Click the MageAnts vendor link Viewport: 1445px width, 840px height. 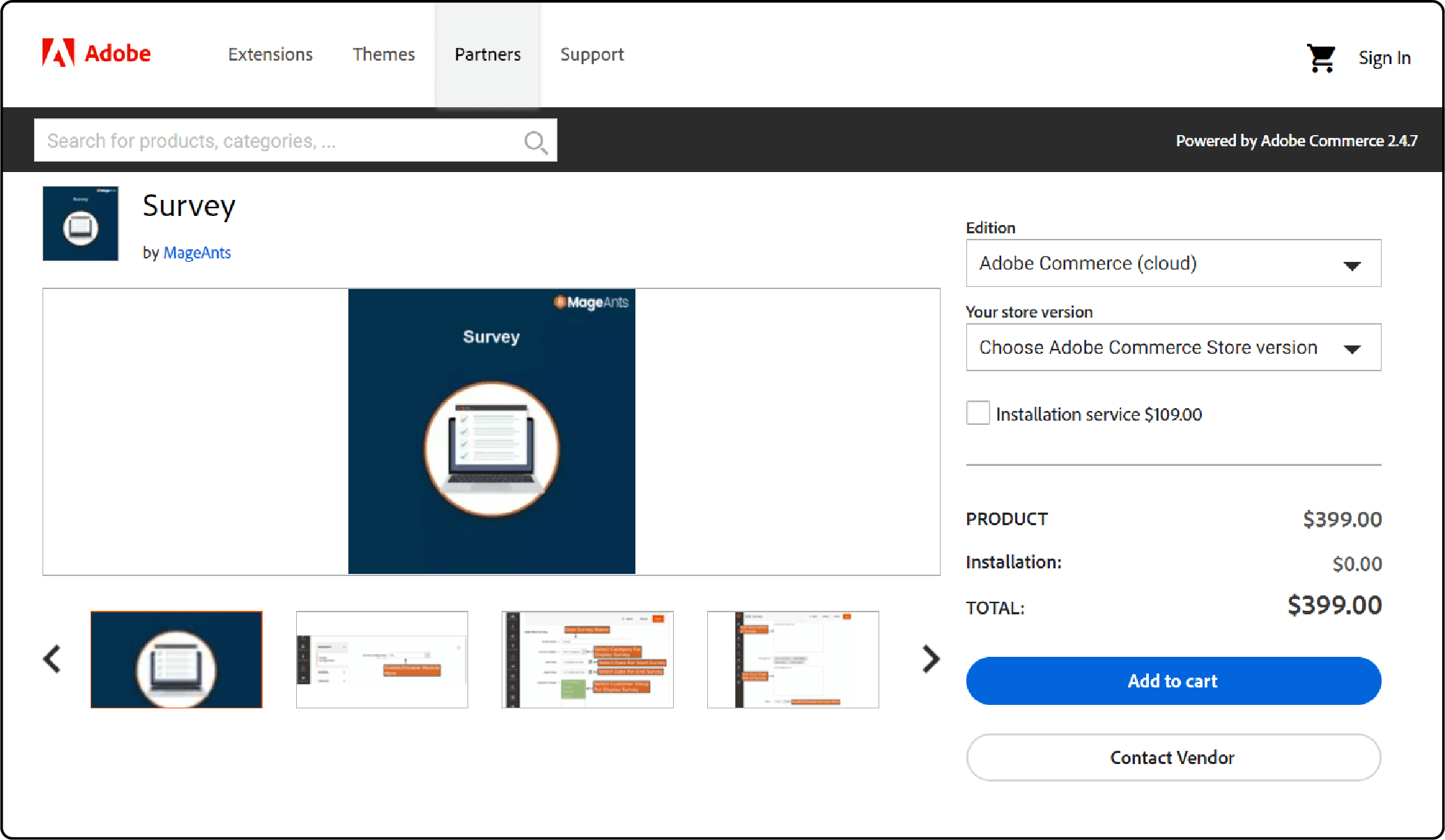coord(197,252)
